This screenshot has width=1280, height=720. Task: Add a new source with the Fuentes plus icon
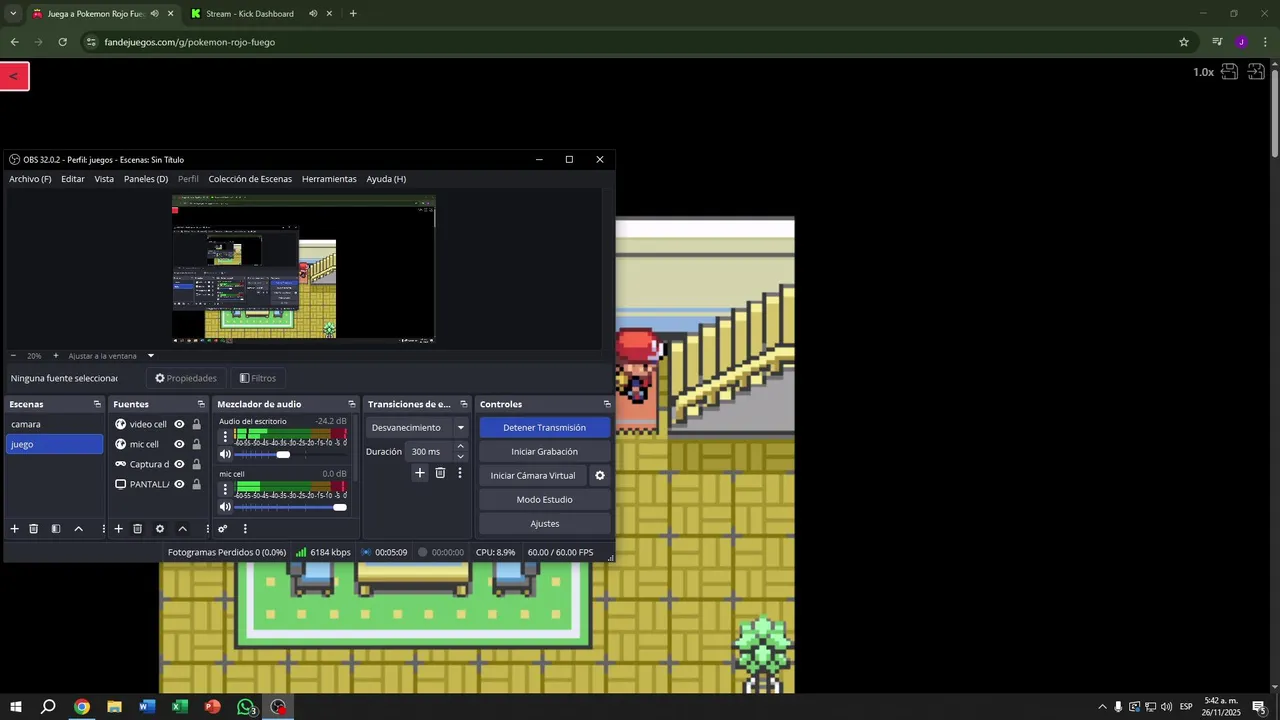118,529
